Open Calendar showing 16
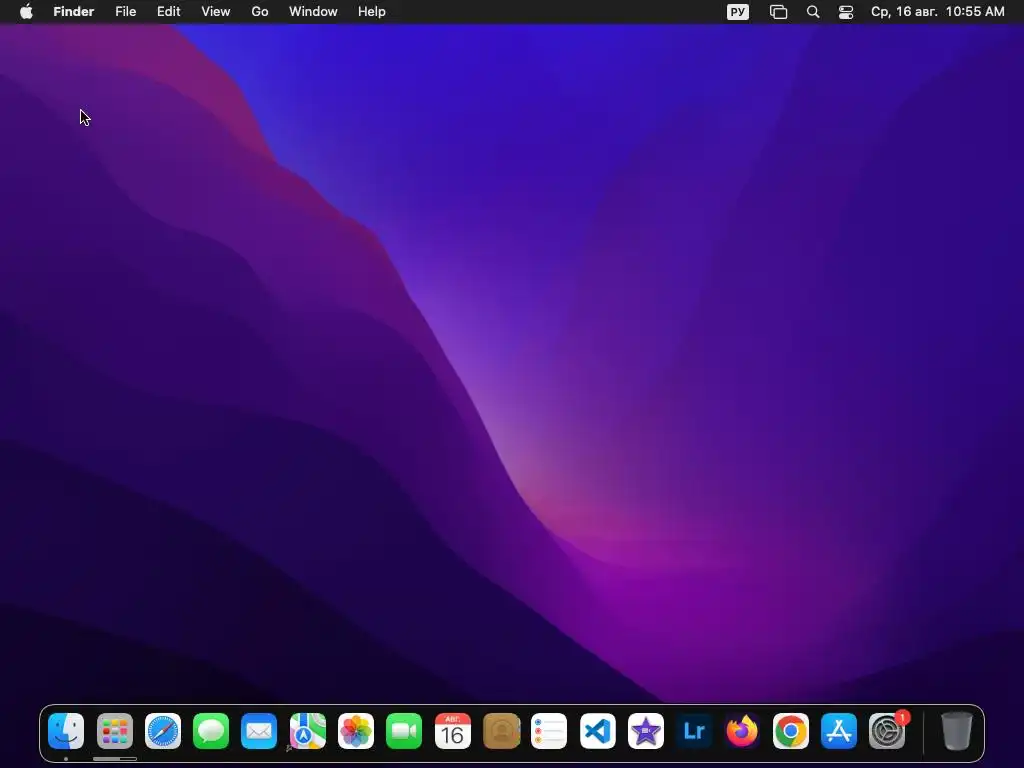Screen dimensions: 1024x768 click(453, 731)
